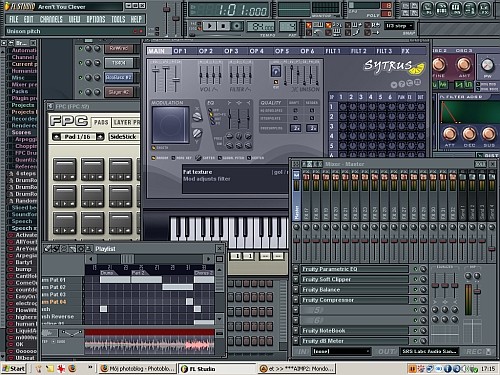This screenshot has height=375, width=500.
Task: Select the PADS tab in FPC
Action: pos(101,122)
